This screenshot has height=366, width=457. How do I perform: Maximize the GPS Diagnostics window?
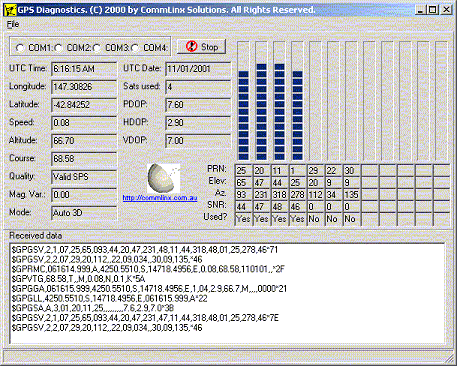tap(432, 10)
